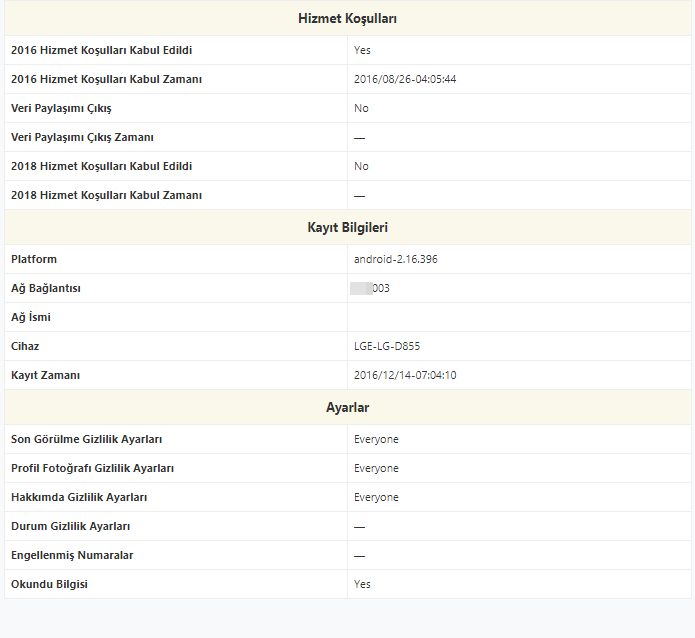Click the No value for 2018 Hizmet Koşulları
The width and height of the screenshot is (695, 638).
pyautogui.click(x=361, y=166)
